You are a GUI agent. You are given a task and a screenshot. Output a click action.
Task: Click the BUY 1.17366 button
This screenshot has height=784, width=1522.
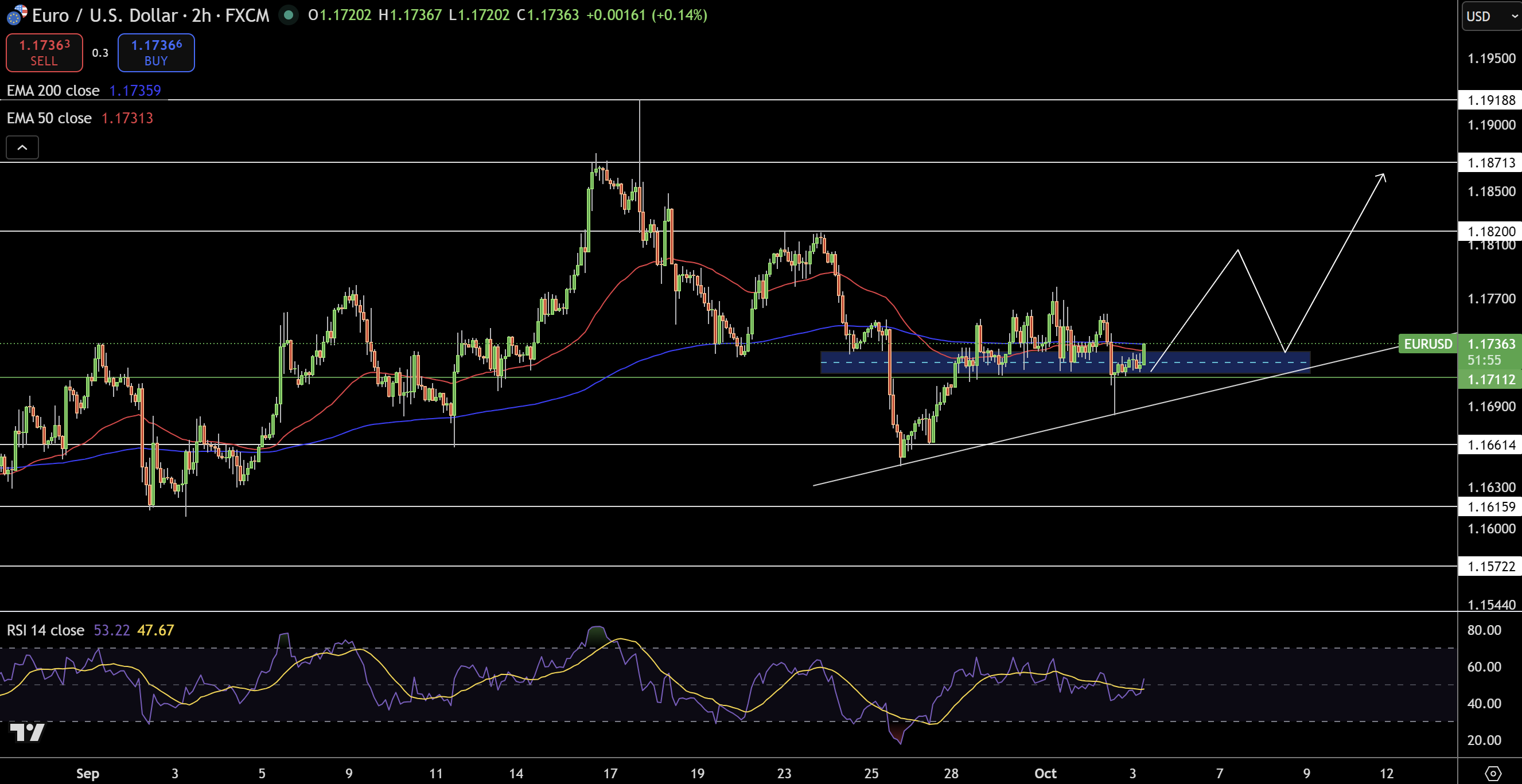156,53
